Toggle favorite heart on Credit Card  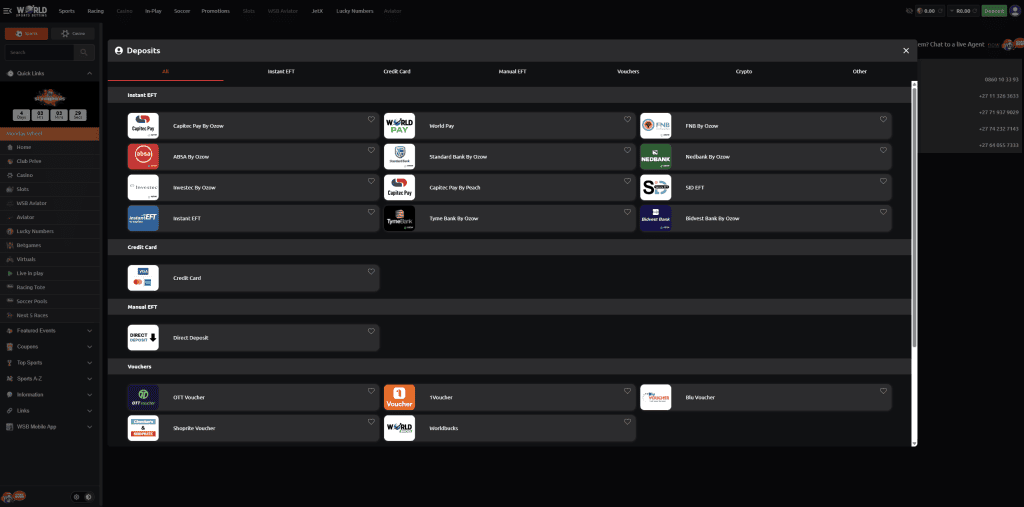(x=371, y=272)
